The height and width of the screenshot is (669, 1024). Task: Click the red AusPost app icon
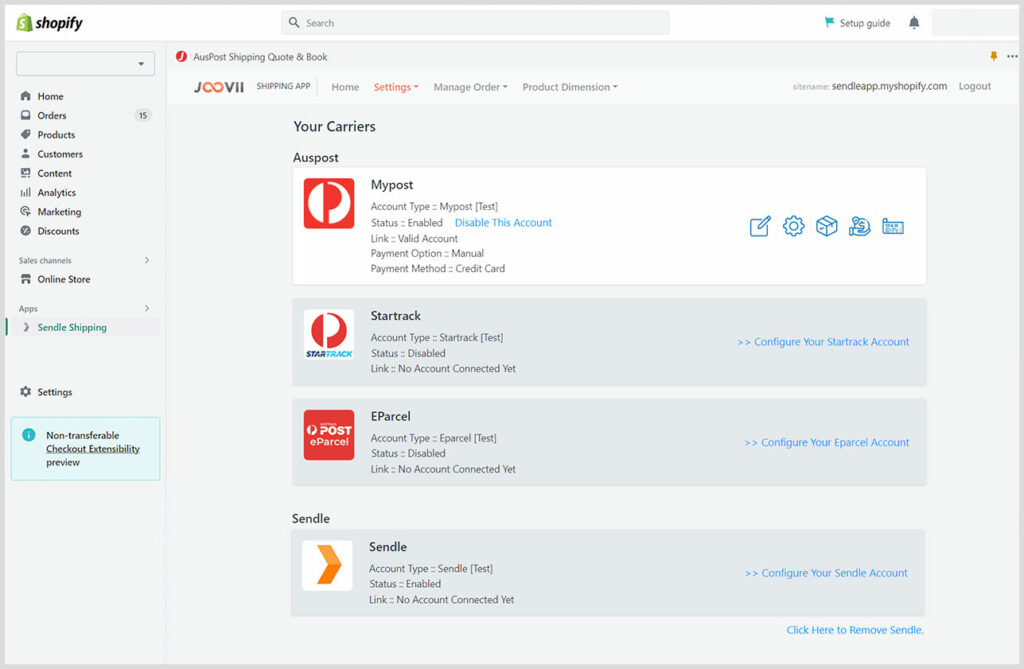tap(182, 57)
